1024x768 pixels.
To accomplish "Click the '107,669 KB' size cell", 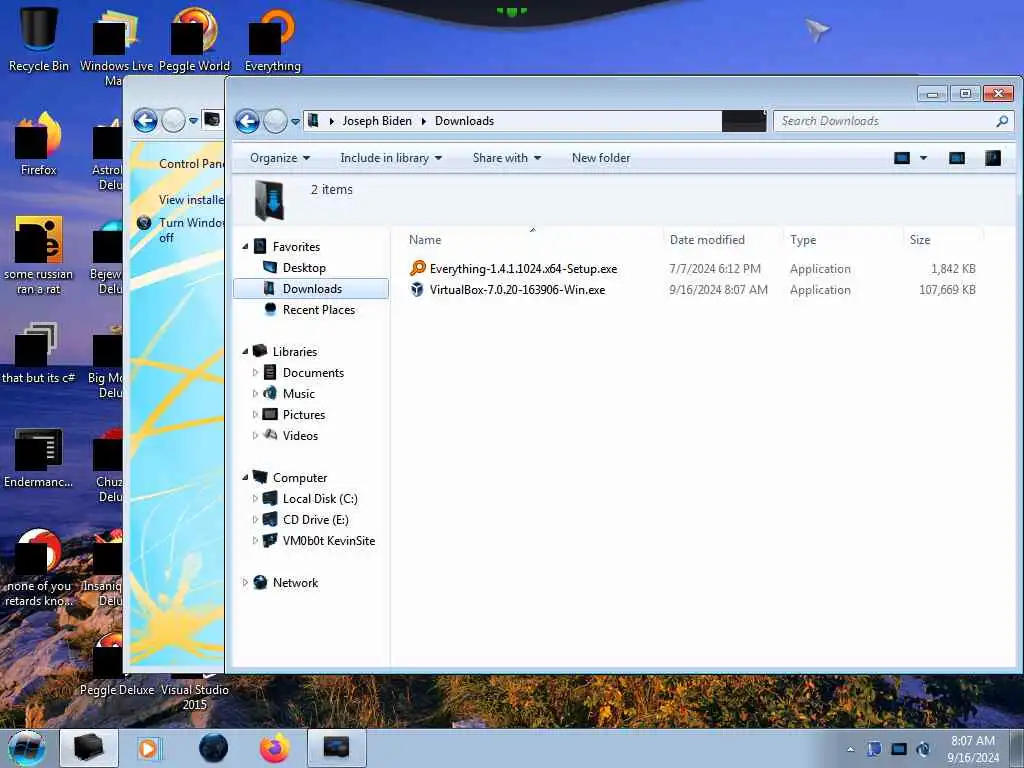I will 947,289.
